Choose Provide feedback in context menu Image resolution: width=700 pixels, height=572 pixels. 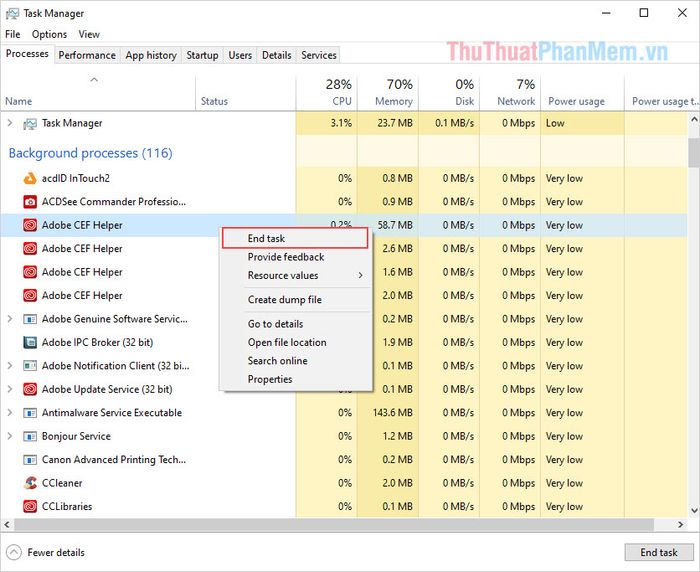click(295, 257)
